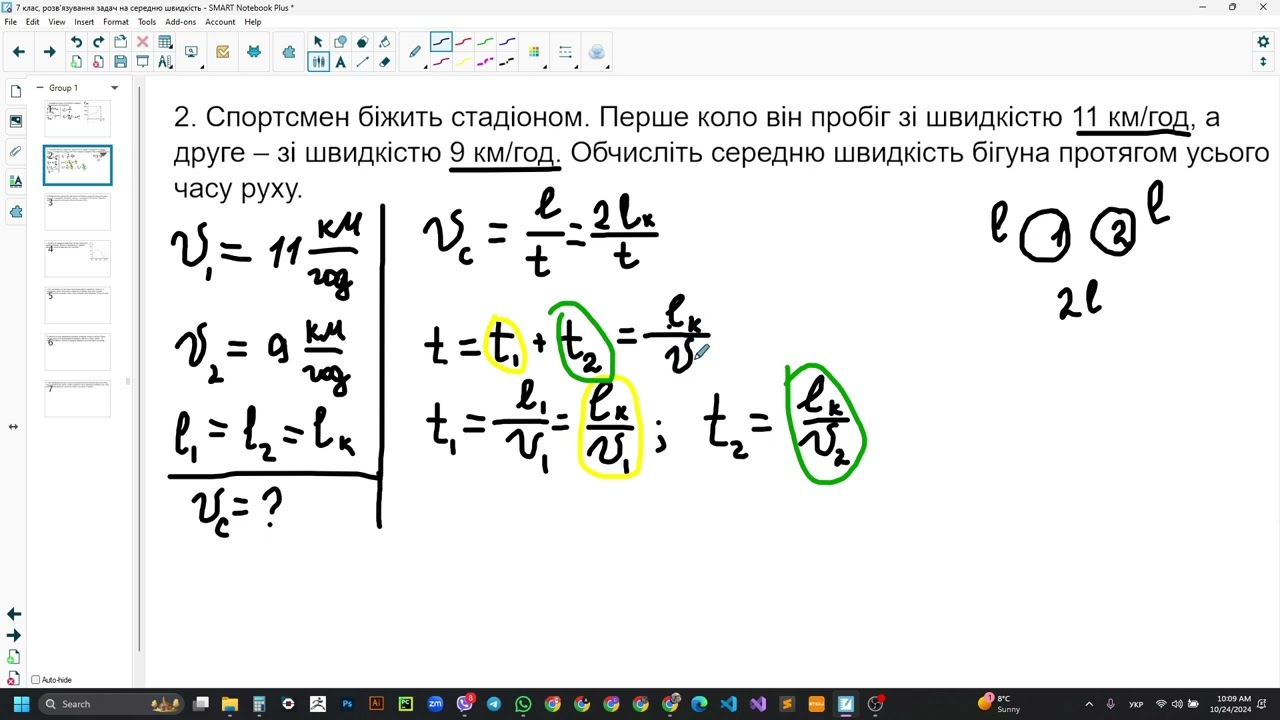Screen dimensions: 1280x720
Task: Click the Save floppy disk icon
Action: click(120, 62)
